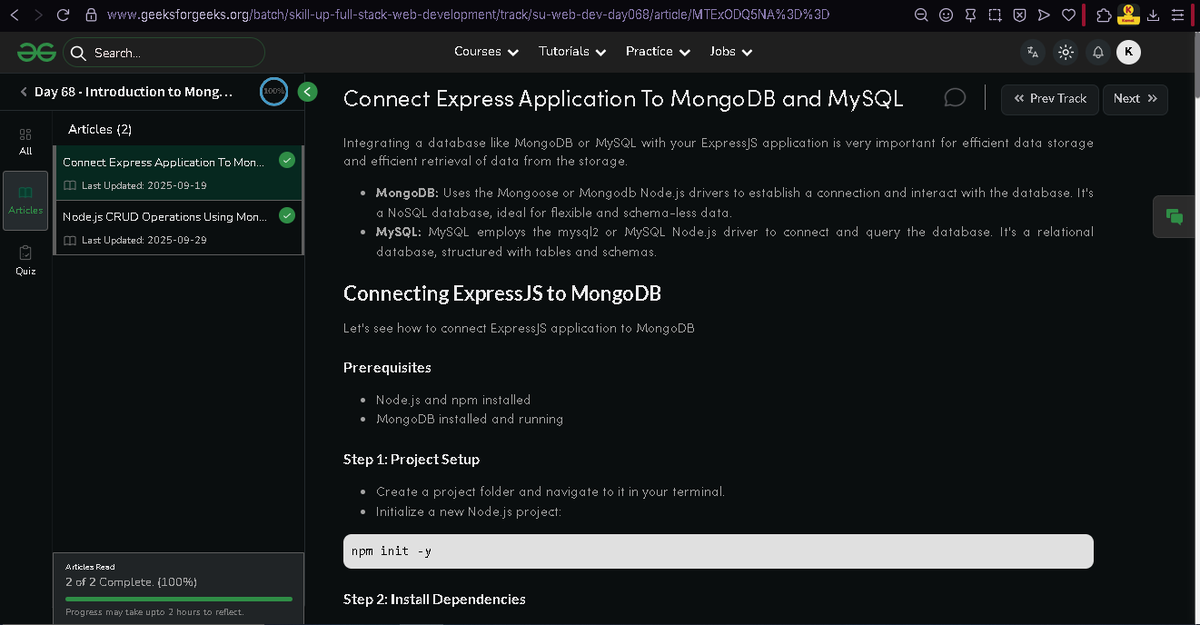
Task: Click the green checkmark on Node.js CRUD article
Action: (x=287, y=214)
